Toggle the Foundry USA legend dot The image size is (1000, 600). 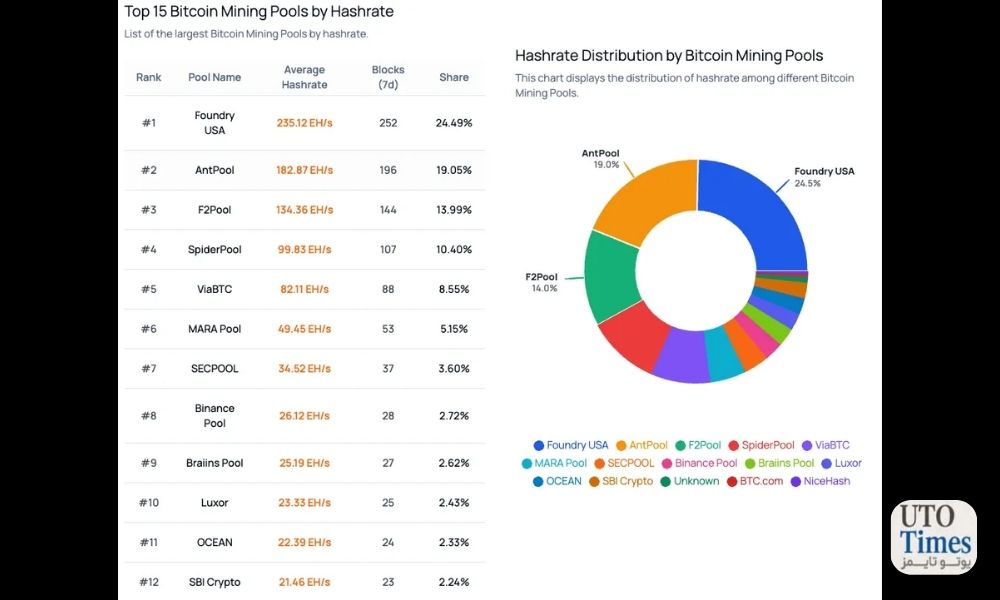tap(539, 445)
